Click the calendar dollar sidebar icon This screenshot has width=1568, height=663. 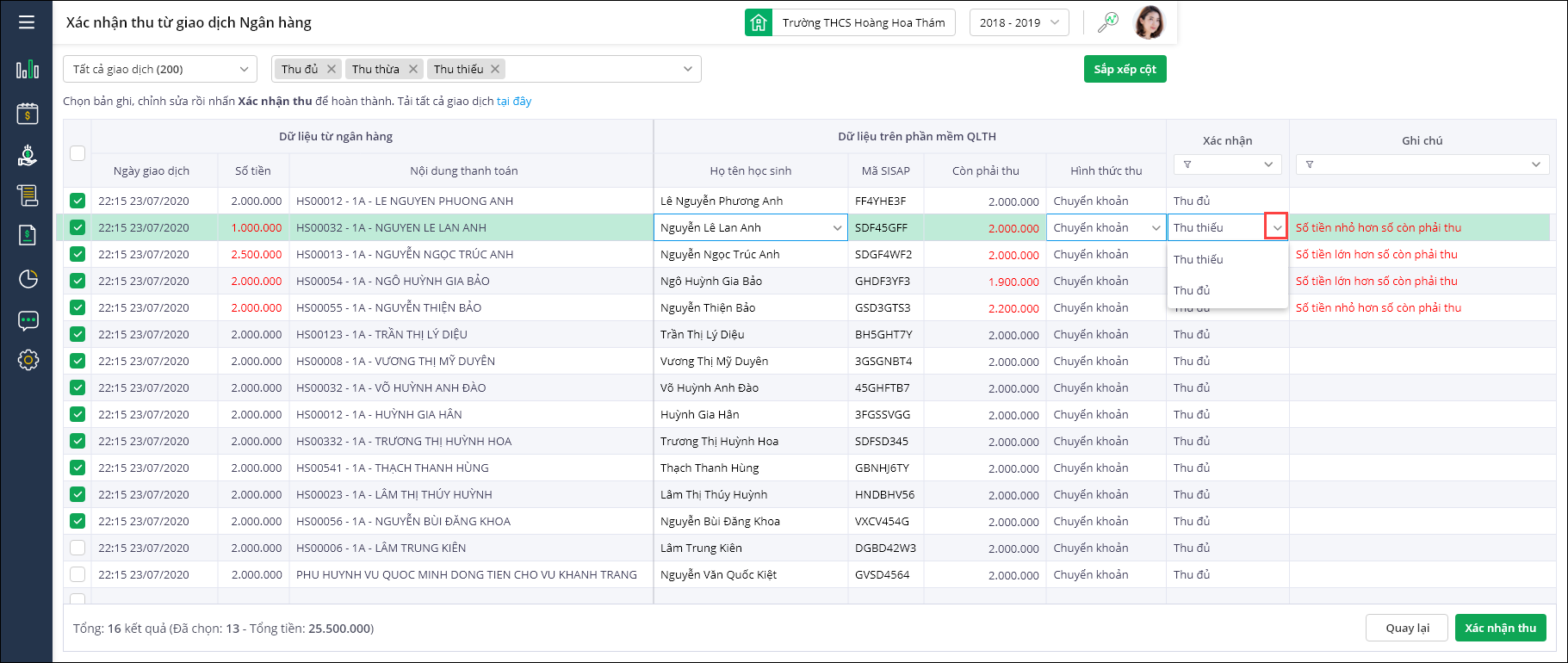[28, 113]
